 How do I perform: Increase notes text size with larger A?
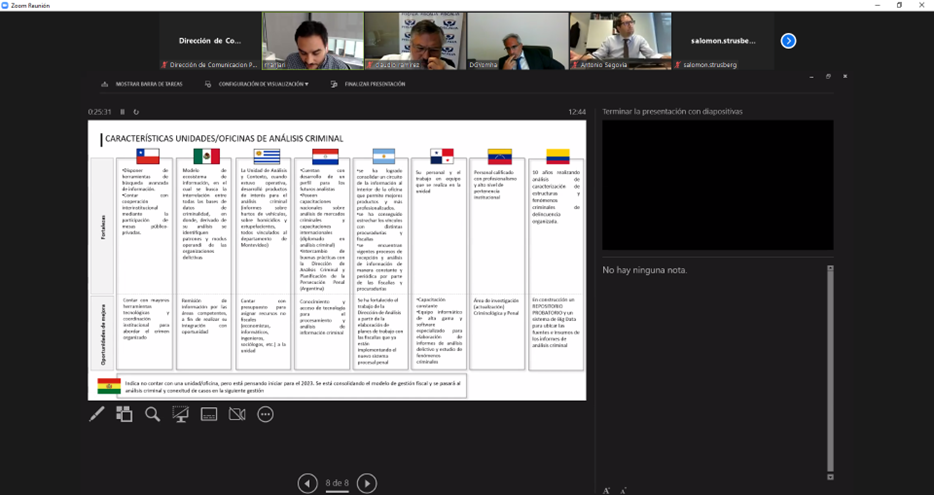[x=607, y=490]
